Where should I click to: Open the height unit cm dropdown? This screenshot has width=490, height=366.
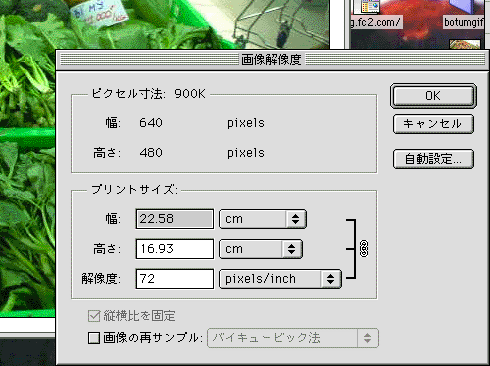[261, 249]
